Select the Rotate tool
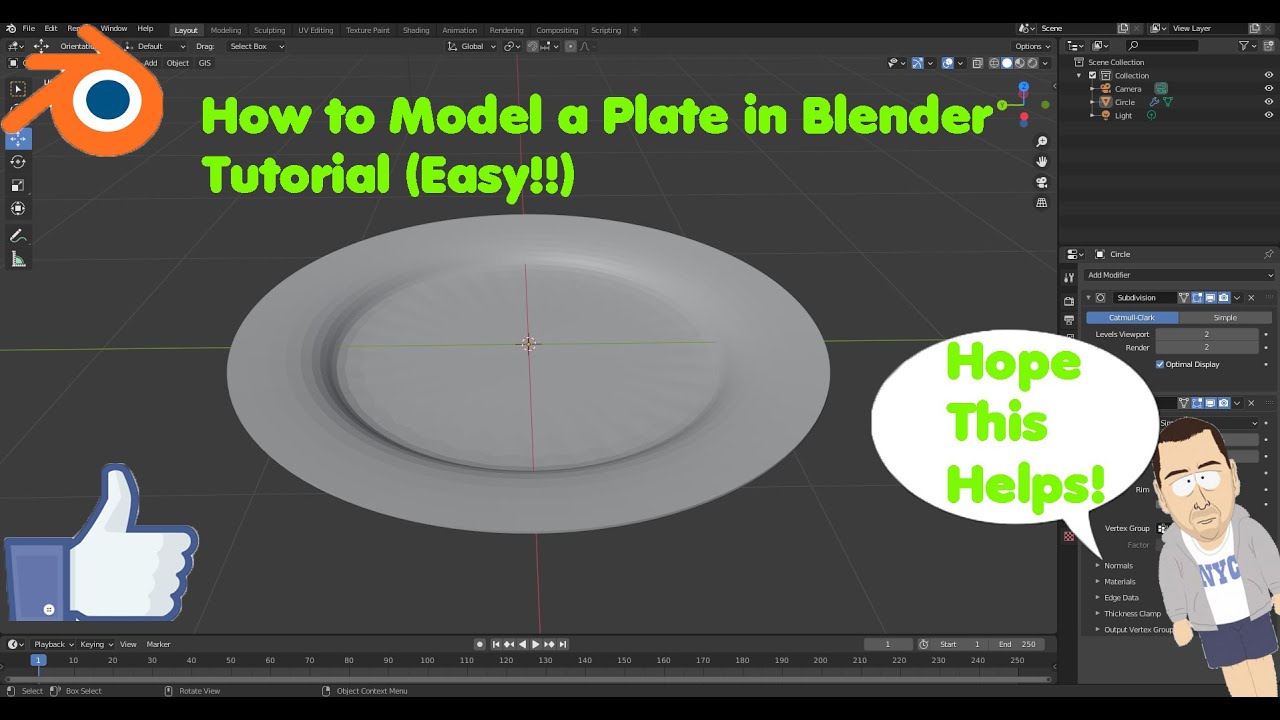The width and height of the screenshot is (1280, 720). pos(17,162)
